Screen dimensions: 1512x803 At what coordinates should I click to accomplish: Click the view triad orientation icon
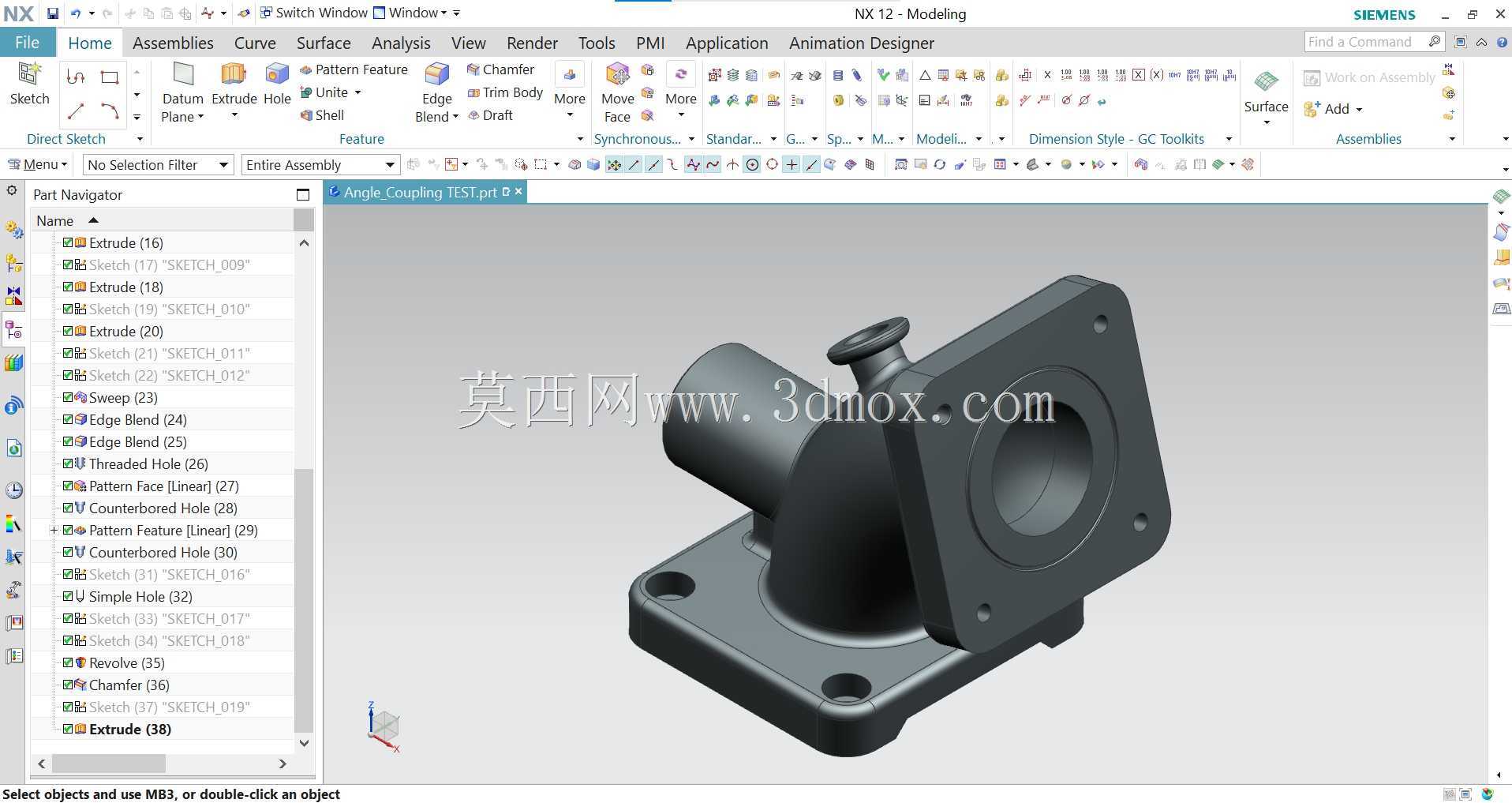384,726
